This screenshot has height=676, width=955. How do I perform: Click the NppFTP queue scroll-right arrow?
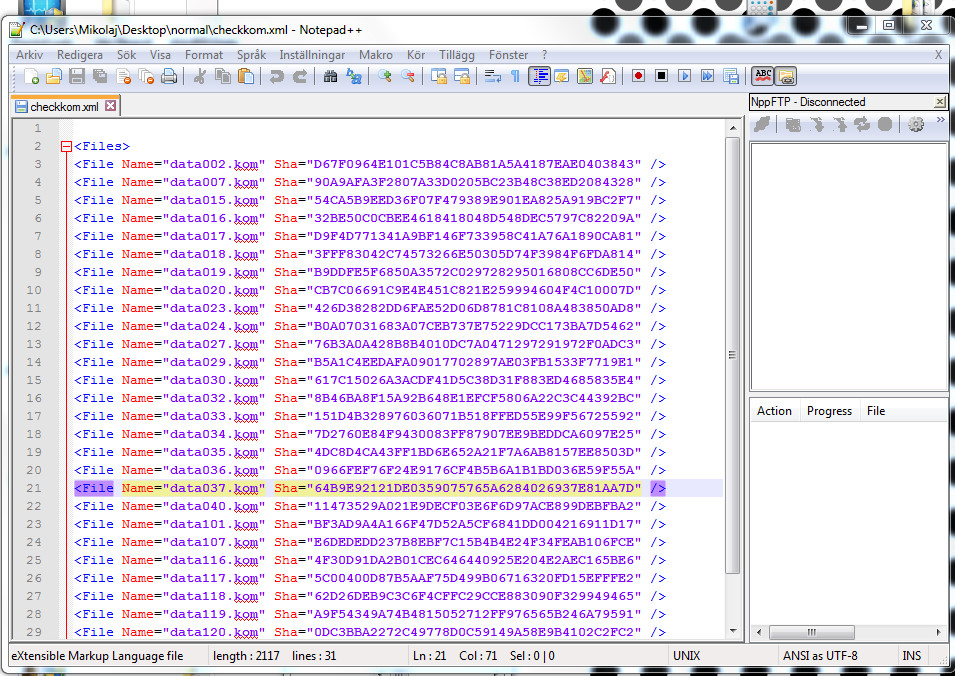939,632
